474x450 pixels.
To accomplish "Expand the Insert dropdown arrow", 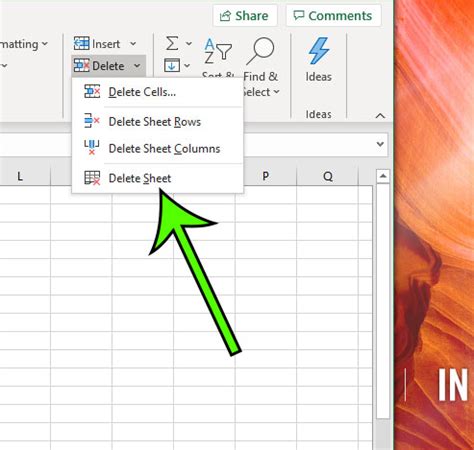I will click(133, 44).
